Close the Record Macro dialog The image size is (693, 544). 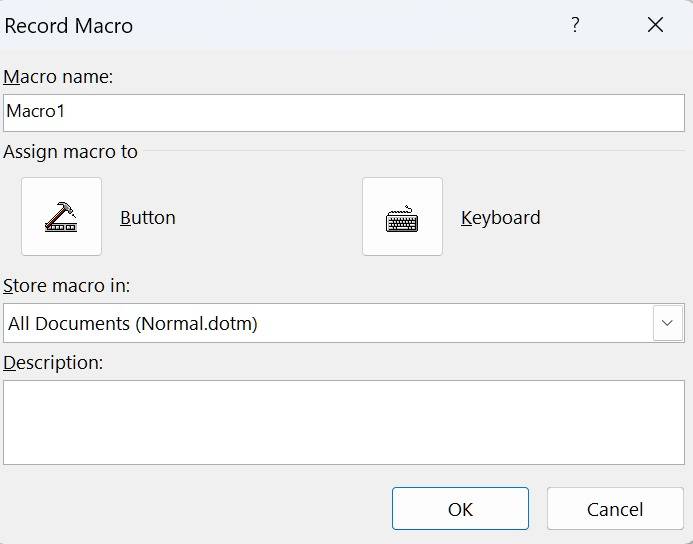coord(655,25)
